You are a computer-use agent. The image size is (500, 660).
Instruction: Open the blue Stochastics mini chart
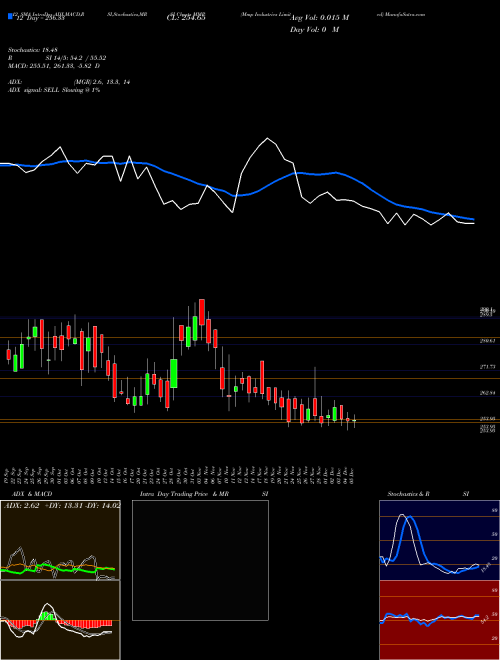(439, 540)
